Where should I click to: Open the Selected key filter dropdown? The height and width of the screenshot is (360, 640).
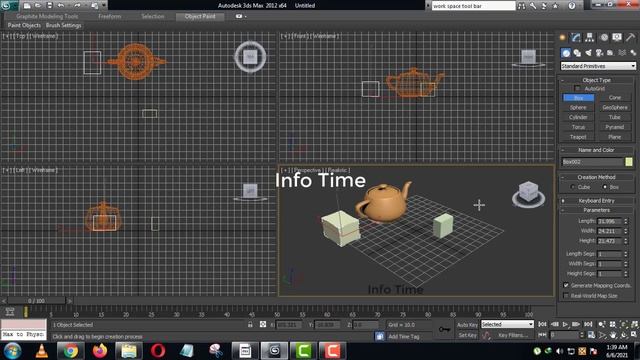pyautogui.click(x=507, y=324)
